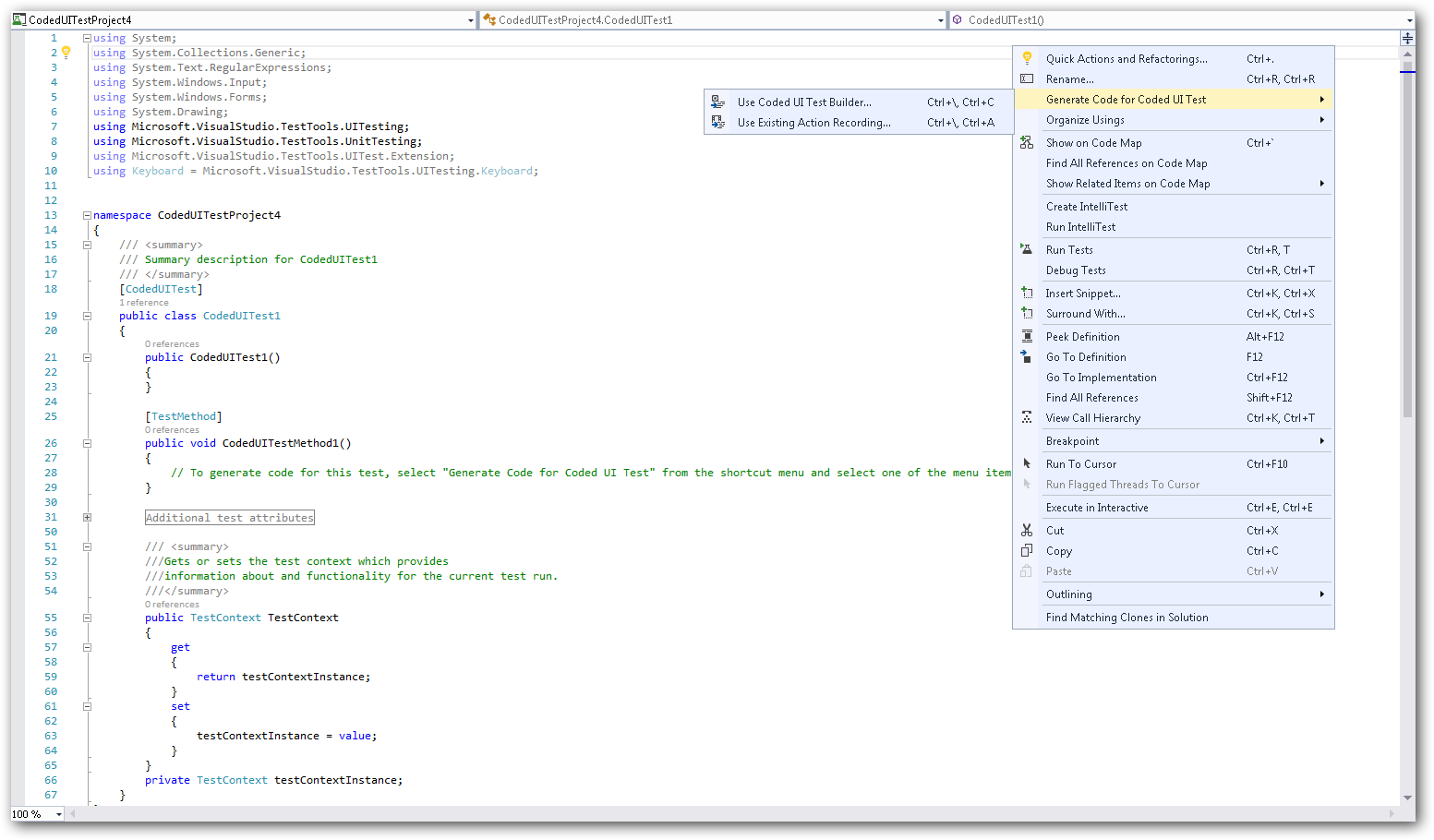
Task: Select Run IntelliTest
Action: click(x=1174, y=226)
